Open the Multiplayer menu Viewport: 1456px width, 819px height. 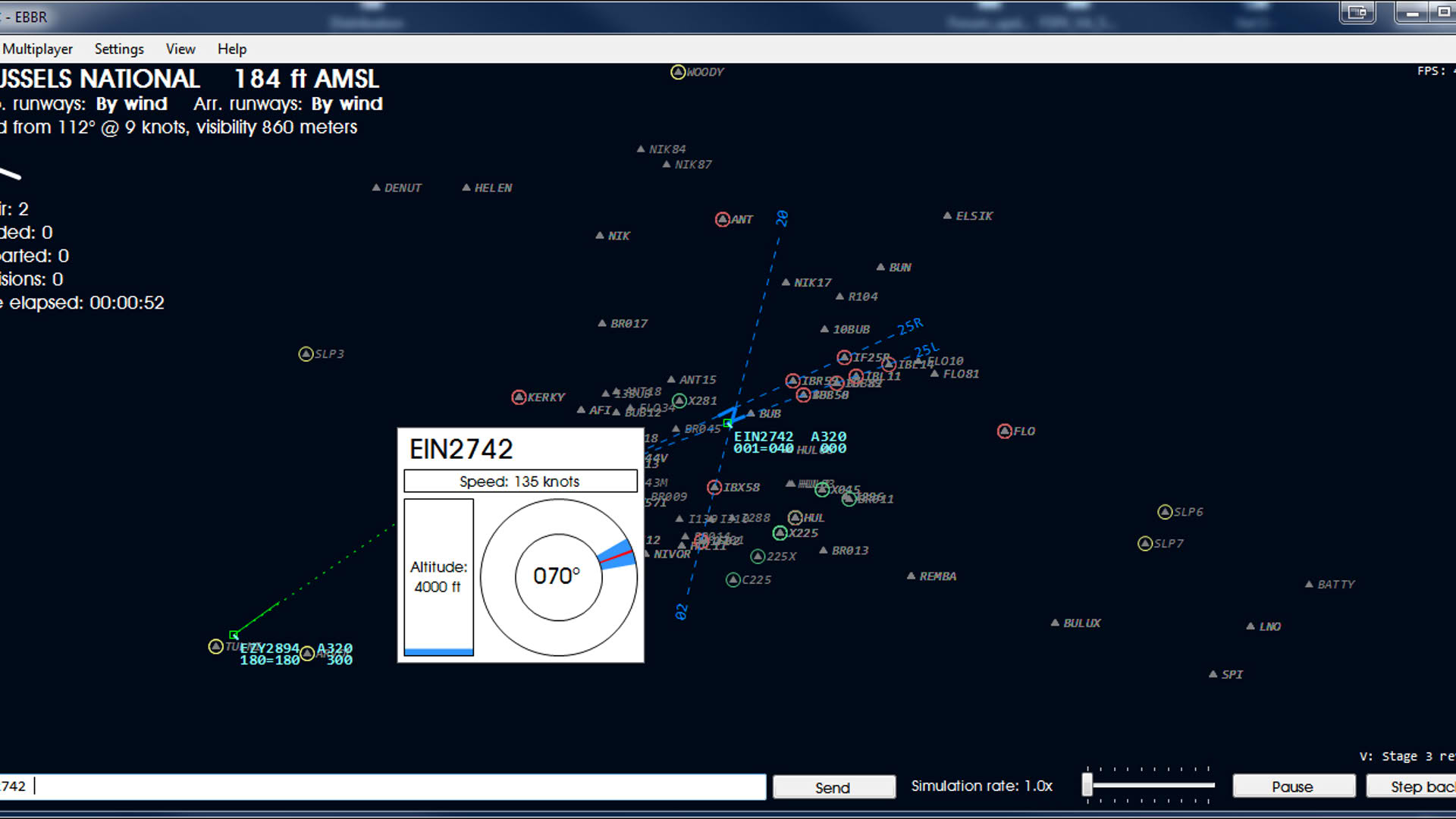tap(36, 49)
